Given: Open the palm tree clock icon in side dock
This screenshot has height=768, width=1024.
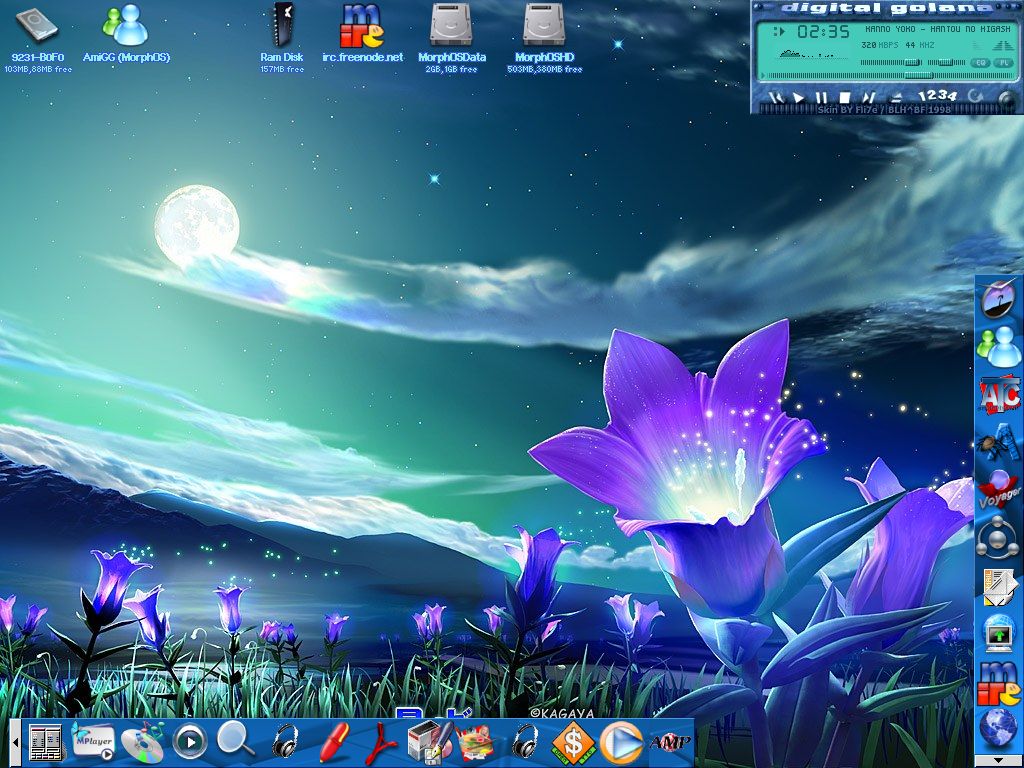Looking at the screenshot, I should (999, 299).
